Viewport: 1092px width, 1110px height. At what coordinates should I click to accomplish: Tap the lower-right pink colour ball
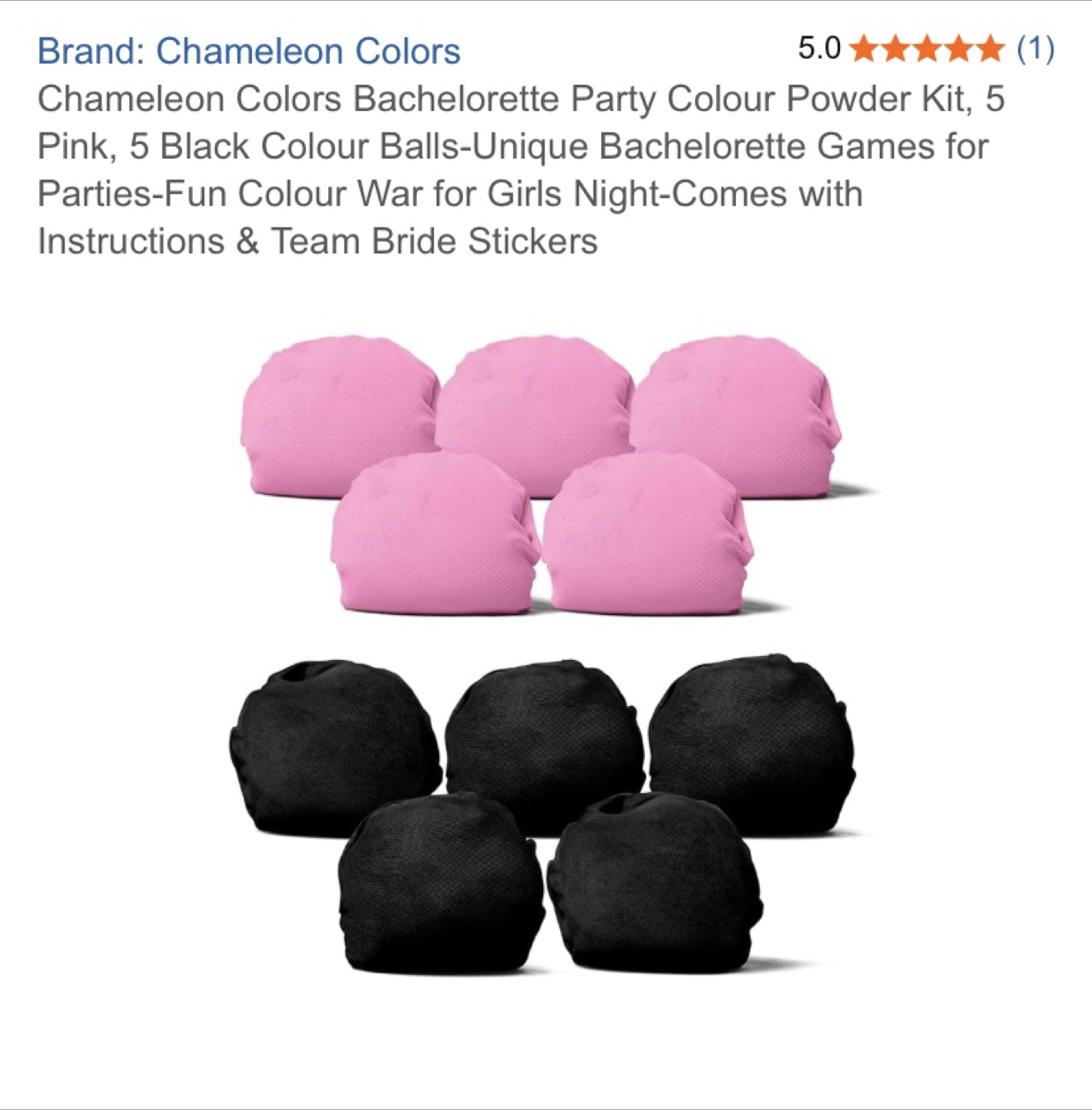[x=647, y=533]
